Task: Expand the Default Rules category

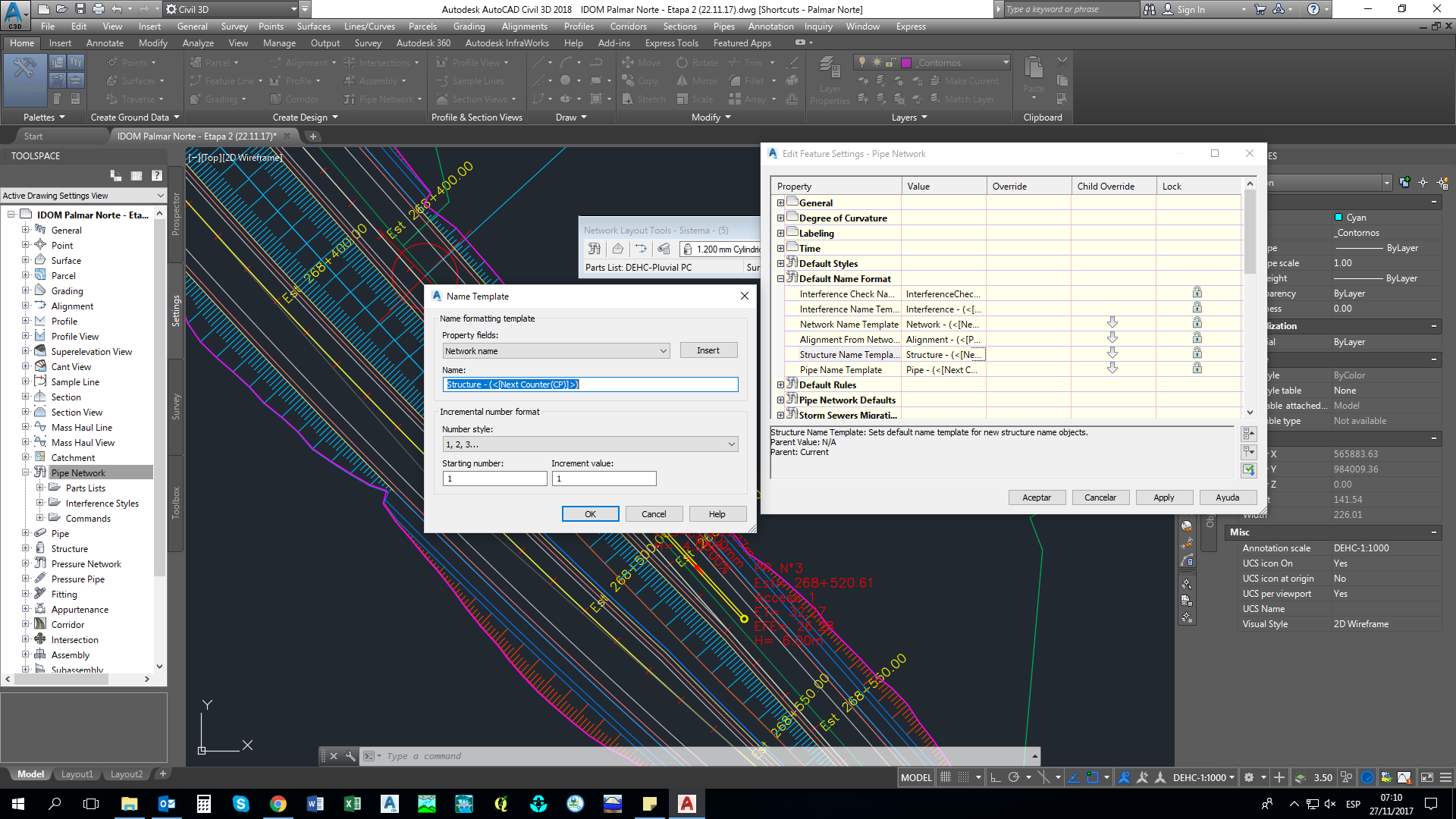Action: (x=780, y=385)
